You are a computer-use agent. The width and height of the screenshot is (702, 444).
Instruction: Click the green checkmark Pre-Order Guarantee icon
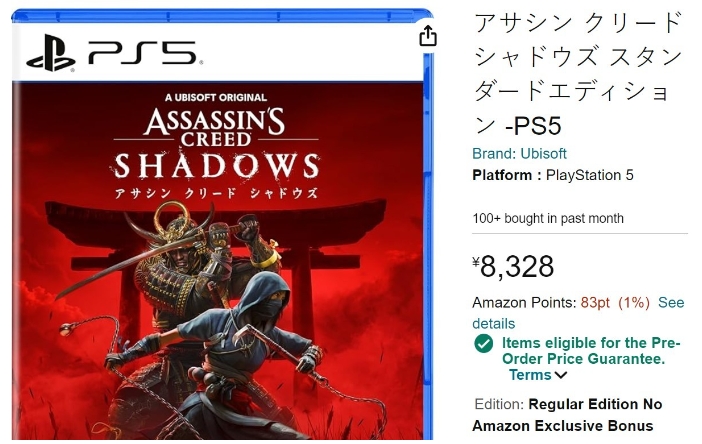tap(484, 344)
